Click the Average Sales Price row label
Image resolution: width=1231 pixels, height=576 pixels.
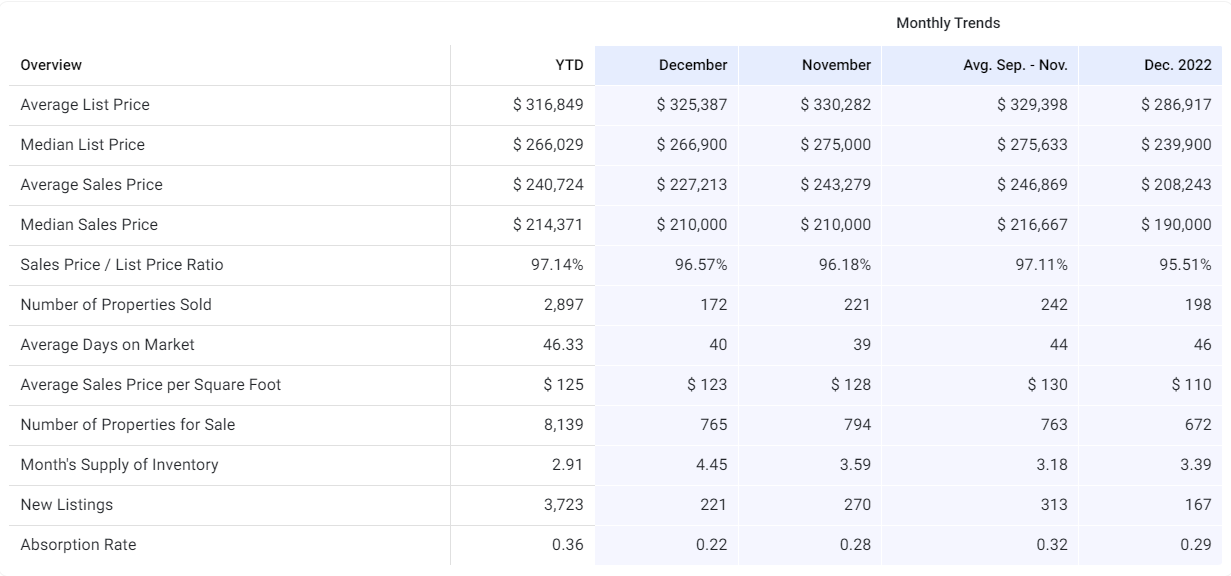point(91,185)
